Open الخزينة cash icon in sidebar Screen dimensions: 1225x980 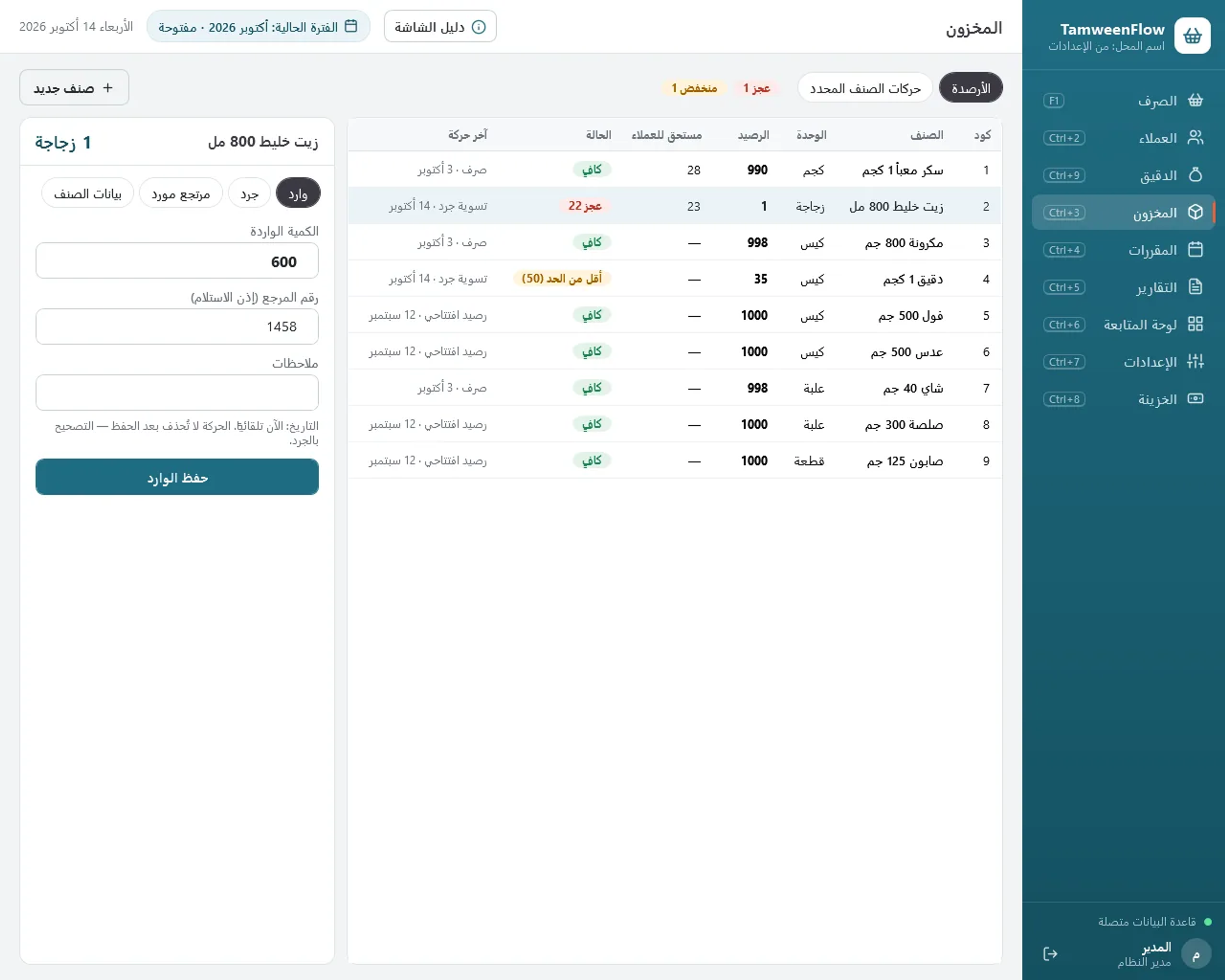(x=1195, y=399)
